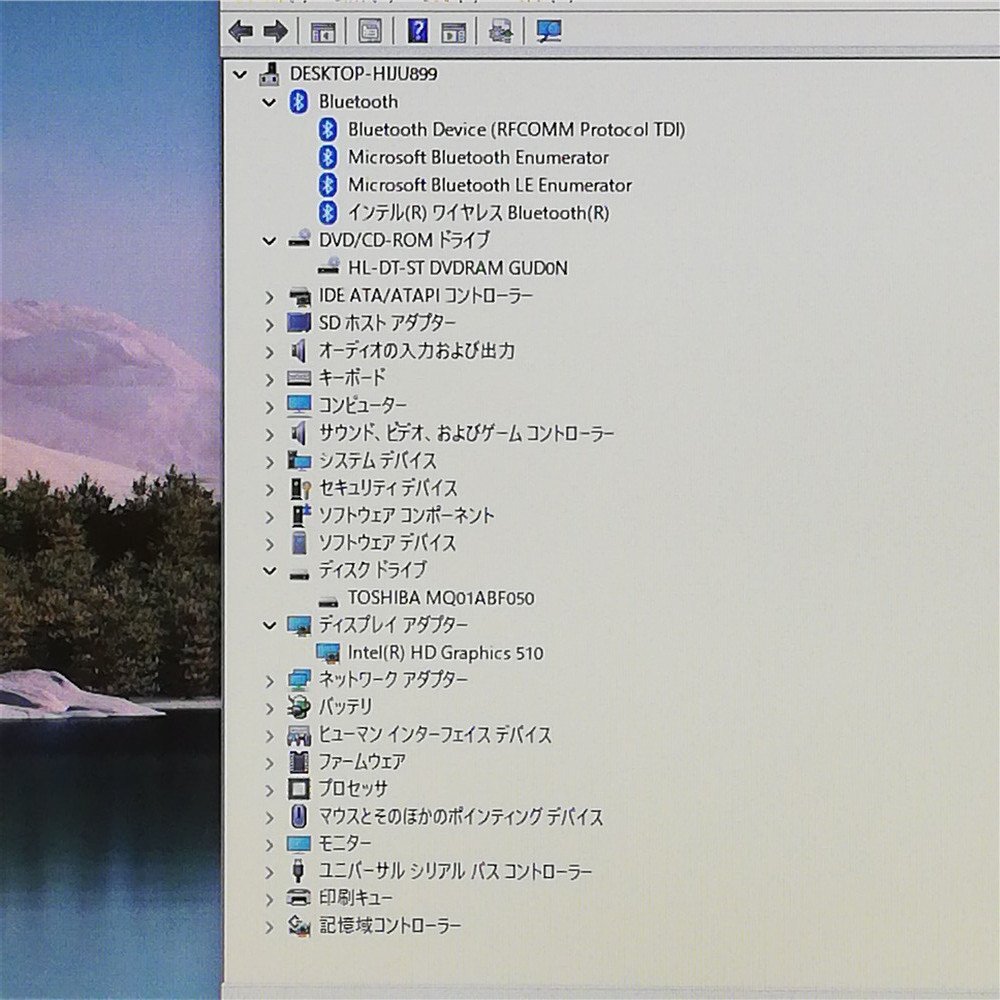The image size is (1000, 1000).
Task: Click the Back arrow in toolbar
Action: (240, 32)
